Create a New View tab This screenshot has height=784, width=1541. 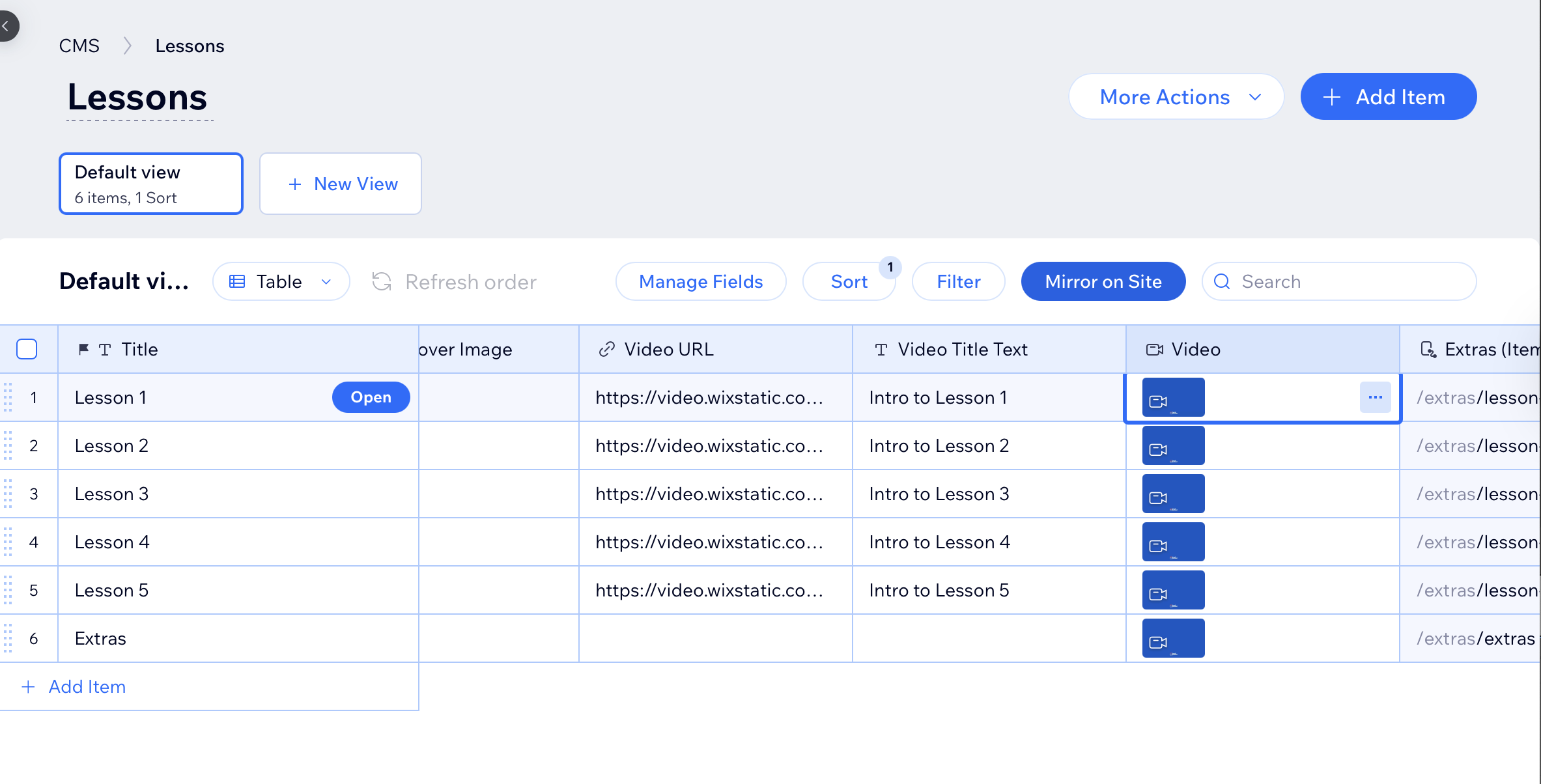341,184
